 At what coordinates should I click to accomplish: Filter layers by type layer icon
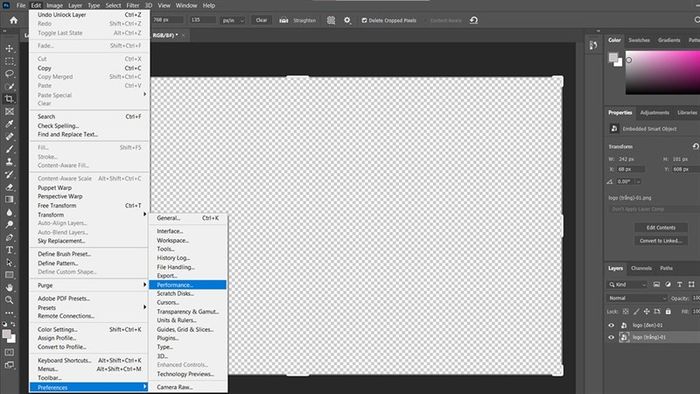pyautogui.click(x=679, y=284)
